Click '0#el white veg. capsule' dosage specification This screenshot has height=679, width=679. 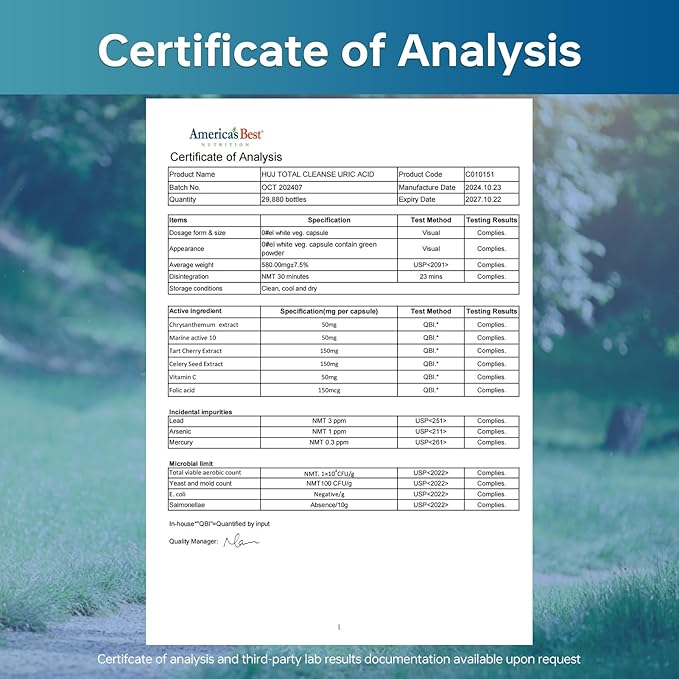[294, 233]
